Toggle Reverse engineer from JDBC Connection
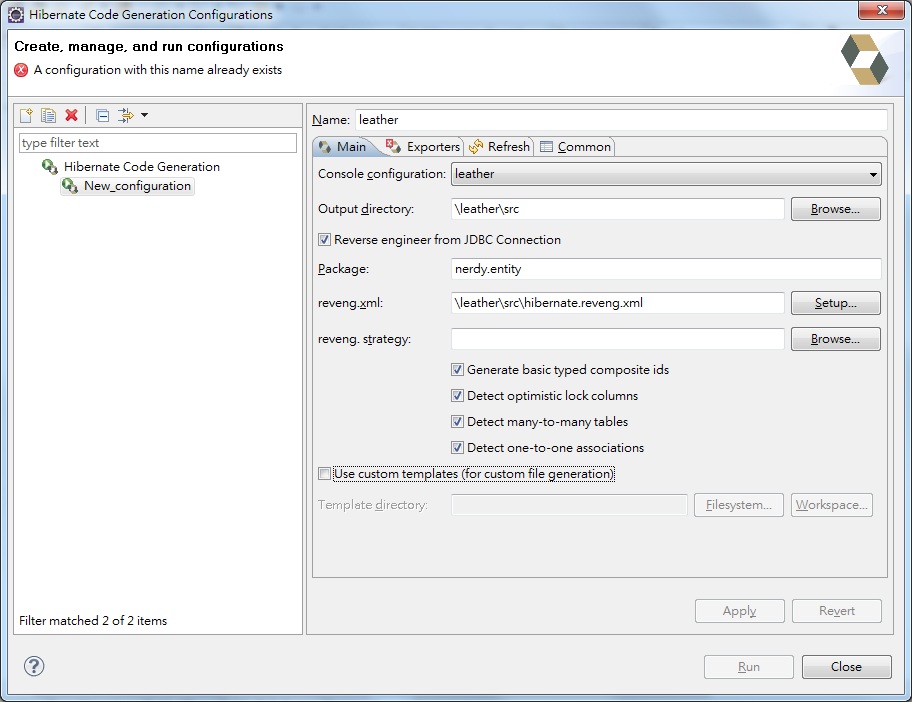Image resolution: width=912 pixels, height=702 pixels. coord(325,240)
